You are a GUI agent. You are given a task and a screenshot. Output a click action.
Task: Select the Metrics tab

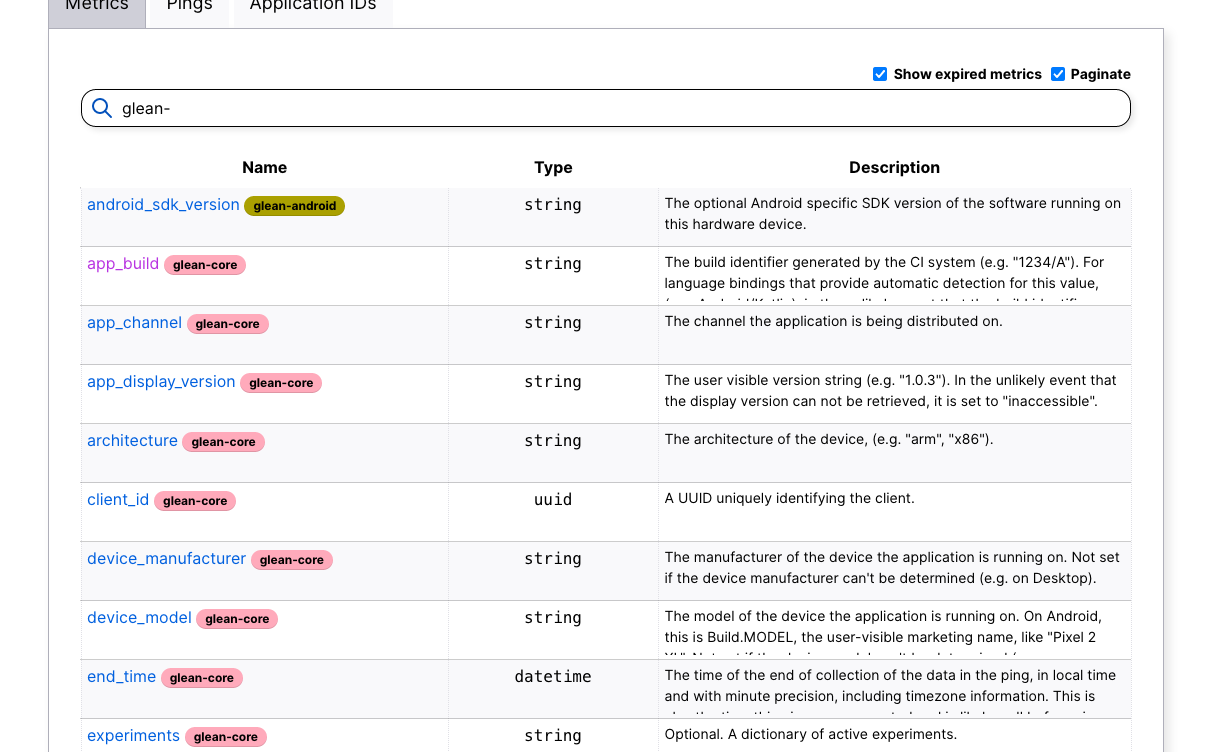point(97,6)
